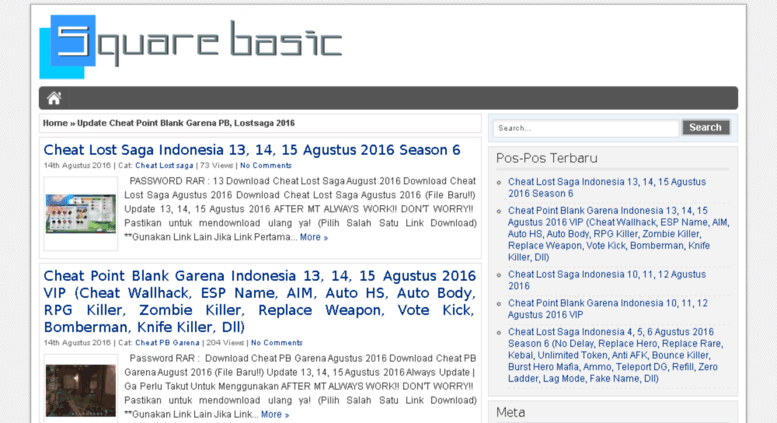This screenshot has width=777, height=423.
Task: Open post title Cheat Lost Saga Indonesia Season 6
Action: click(x=252, y=150)
